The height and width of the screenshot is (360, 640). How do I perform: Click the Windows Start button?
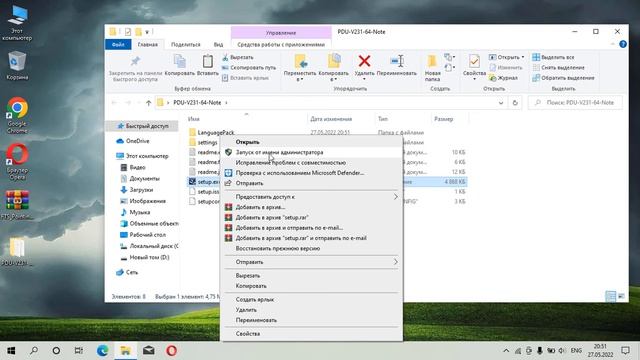(11, 350)
